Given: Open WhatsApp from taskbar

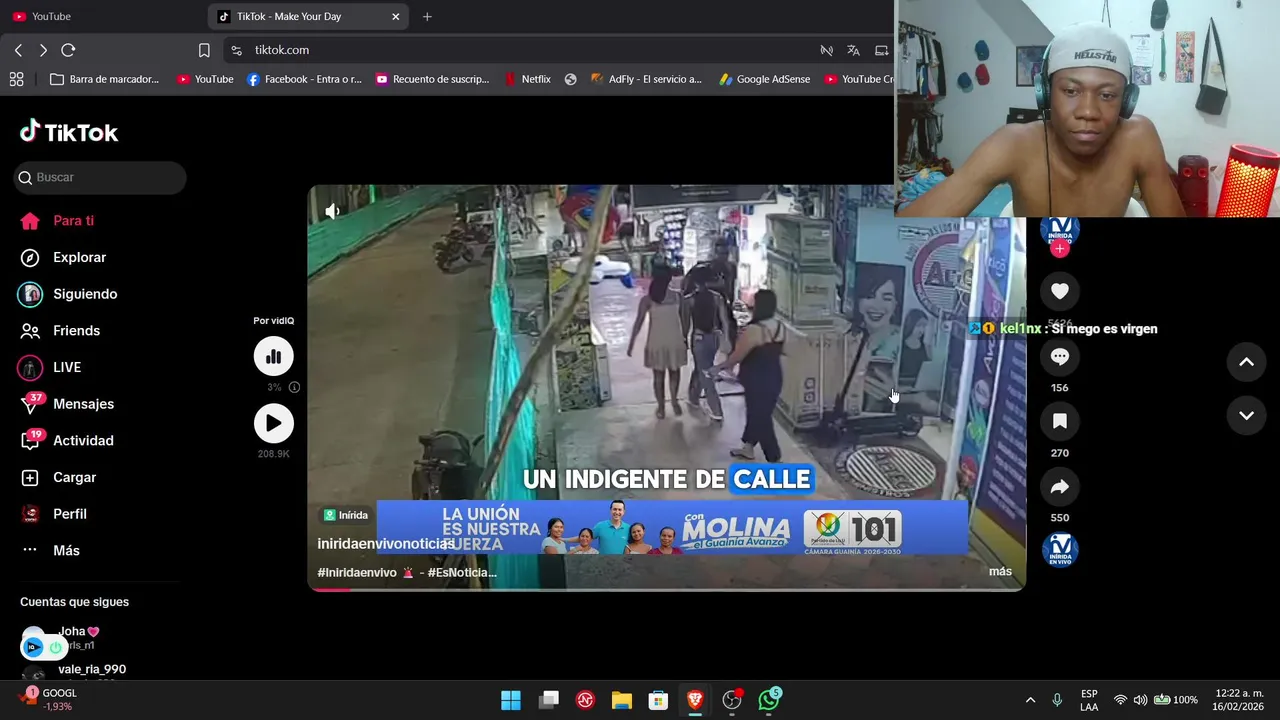Looking at the screenshot, I should [769, 700].
